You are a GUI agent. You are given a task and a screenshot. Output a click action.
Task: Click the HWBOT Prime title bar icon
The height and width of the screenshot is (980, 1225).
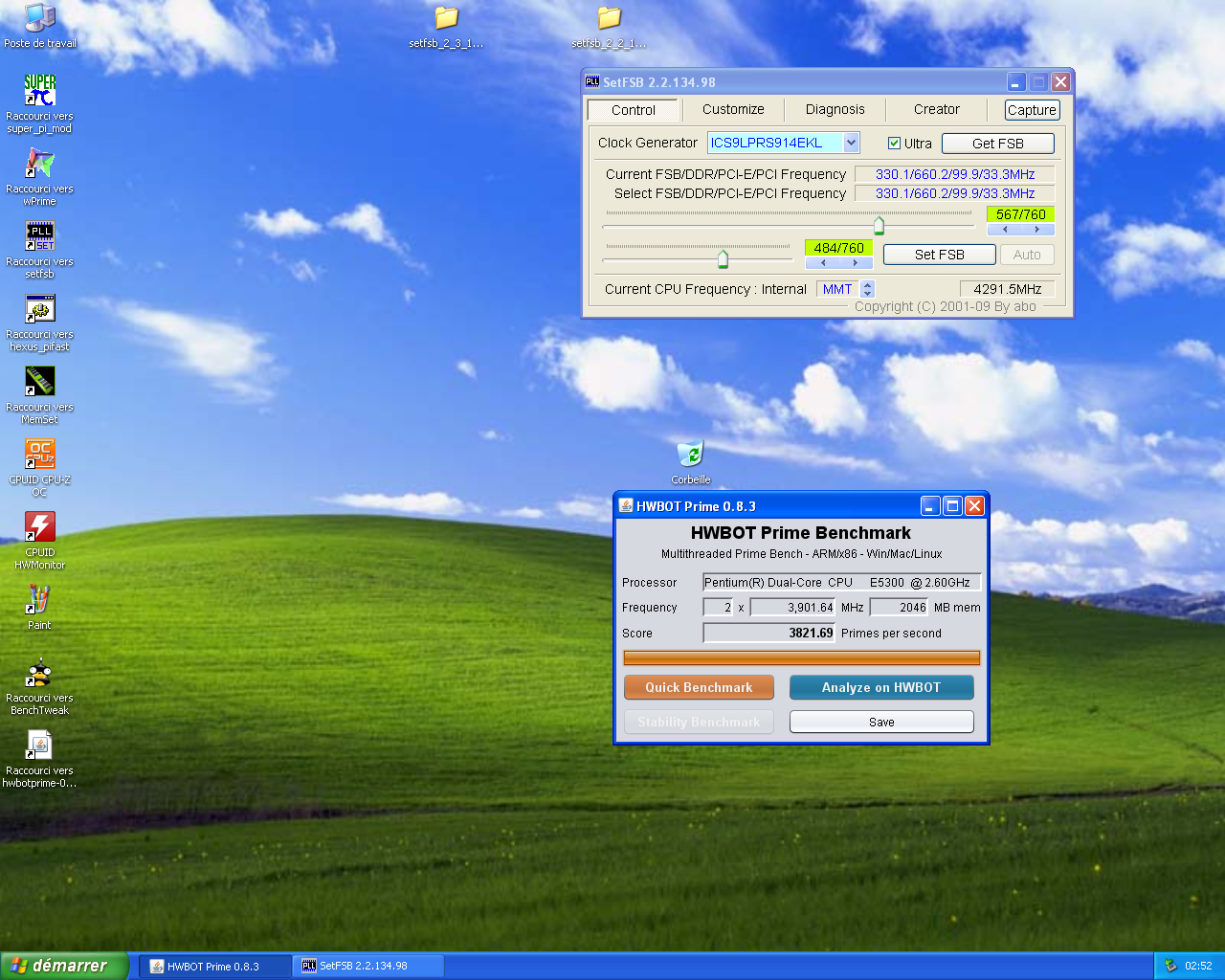coord(626,505)
